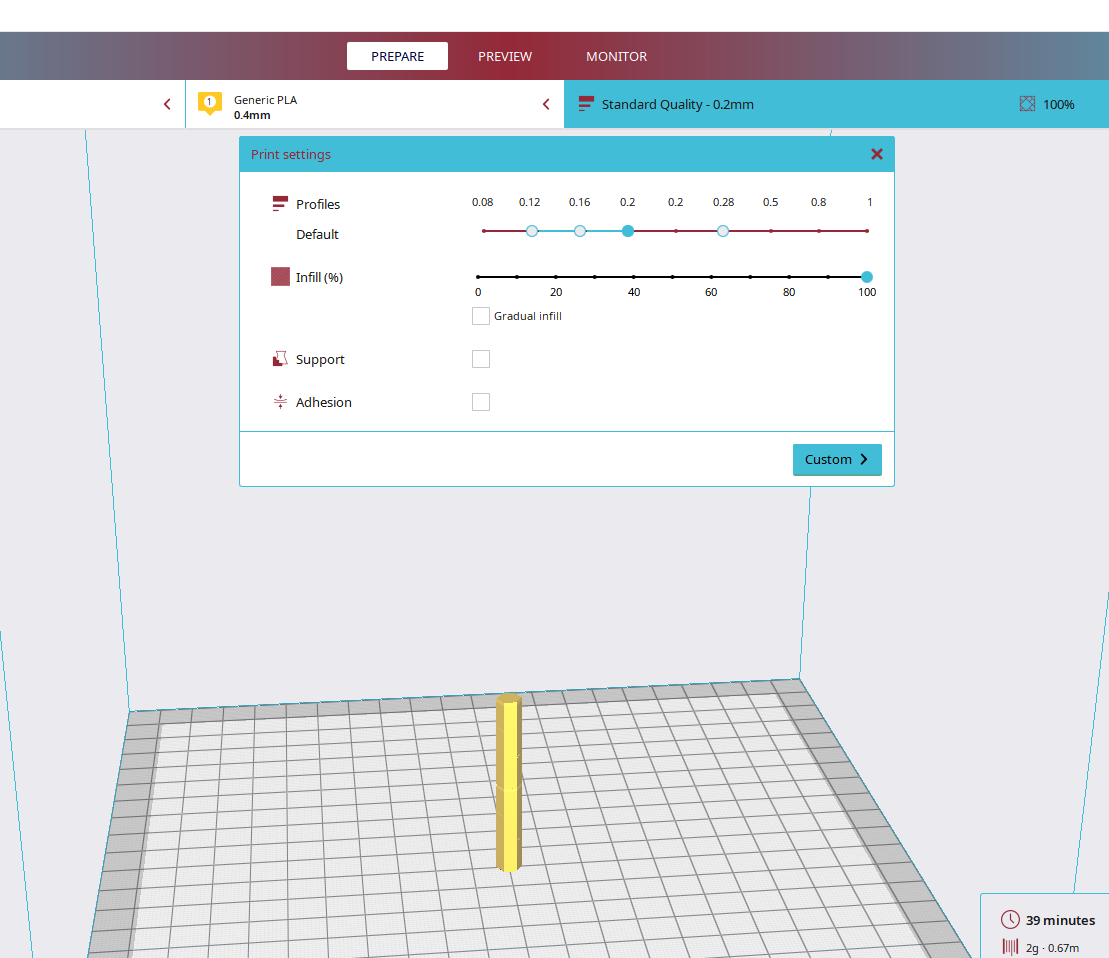Click the filament spool icon by 2g

click(x=1010, y=947)
